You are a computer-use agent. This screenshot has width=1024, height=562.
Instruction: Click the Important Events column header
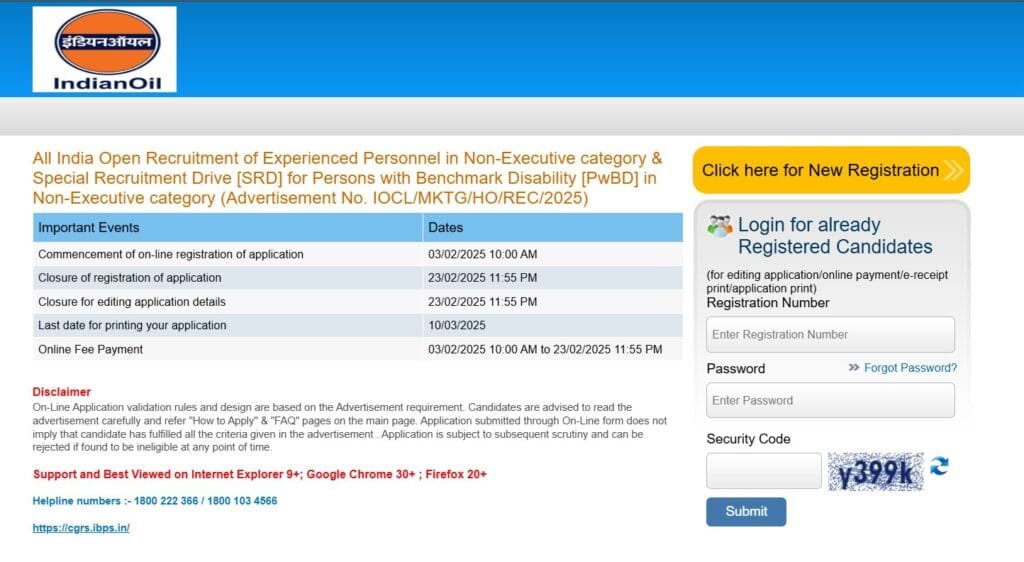(x=89, y=228)
